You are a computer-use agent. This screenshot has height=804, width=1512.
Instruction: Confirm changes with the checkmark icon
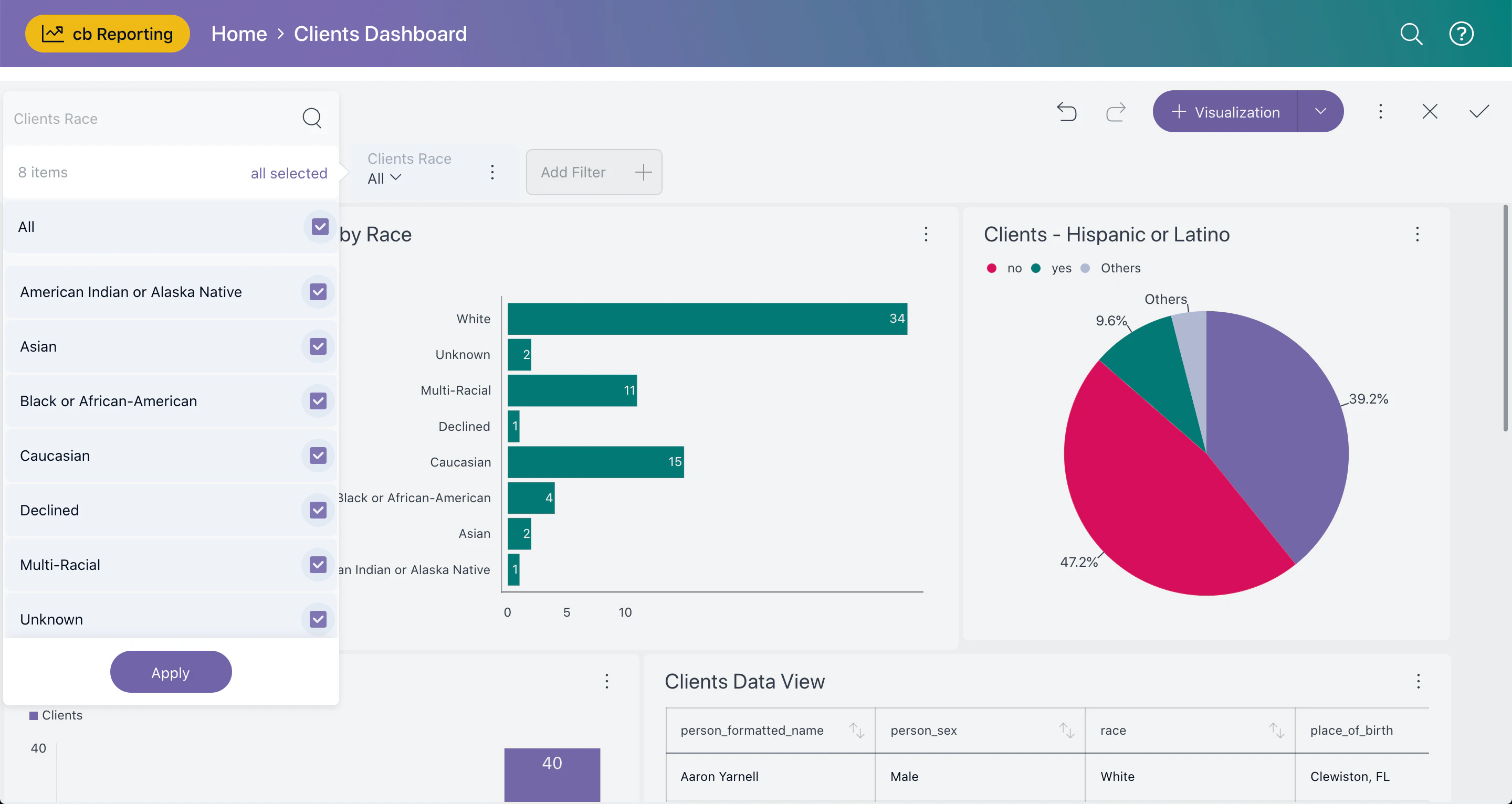[x=1480, y=111]
